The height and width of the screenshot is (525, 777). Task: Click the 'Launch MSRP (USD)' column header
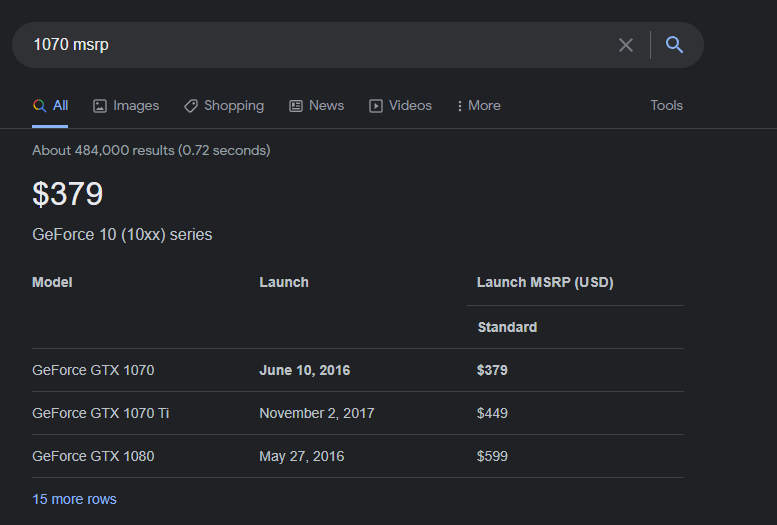click(x=545, y=283)
